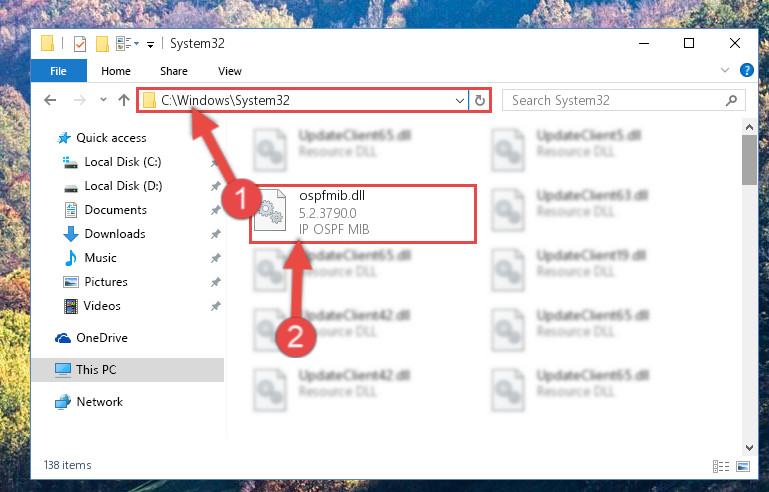Image resolution: width=769 pixels, height=492 pixels.
Task: Open Pictures in the sidebar
Action: [x=96, y=282]
